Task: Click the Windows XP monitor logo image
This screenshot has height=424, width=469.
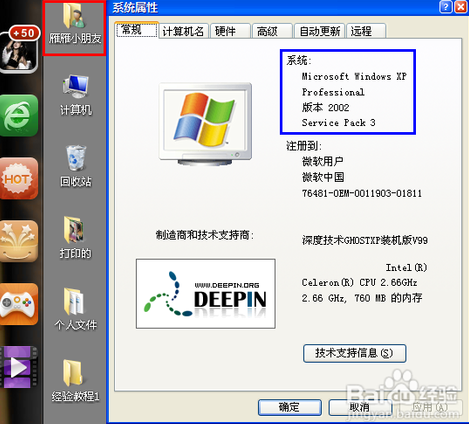Action: coord(205,124)
